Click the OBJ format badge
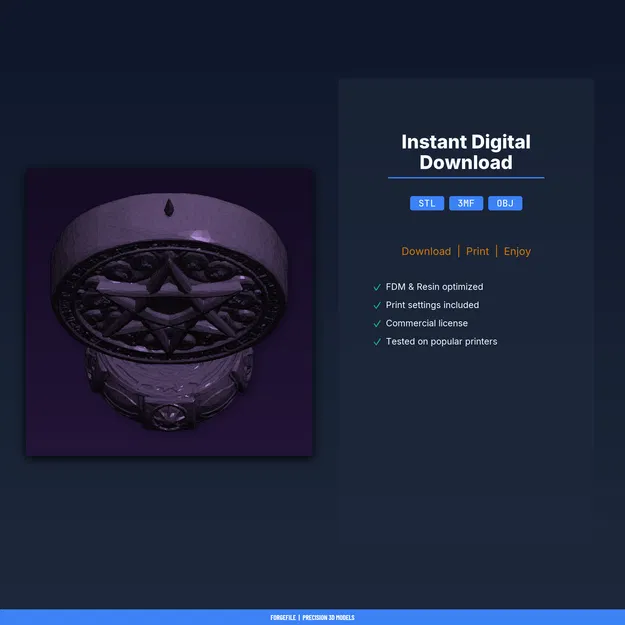This screenshot has width=625, height=625. (x=505, y=203)
